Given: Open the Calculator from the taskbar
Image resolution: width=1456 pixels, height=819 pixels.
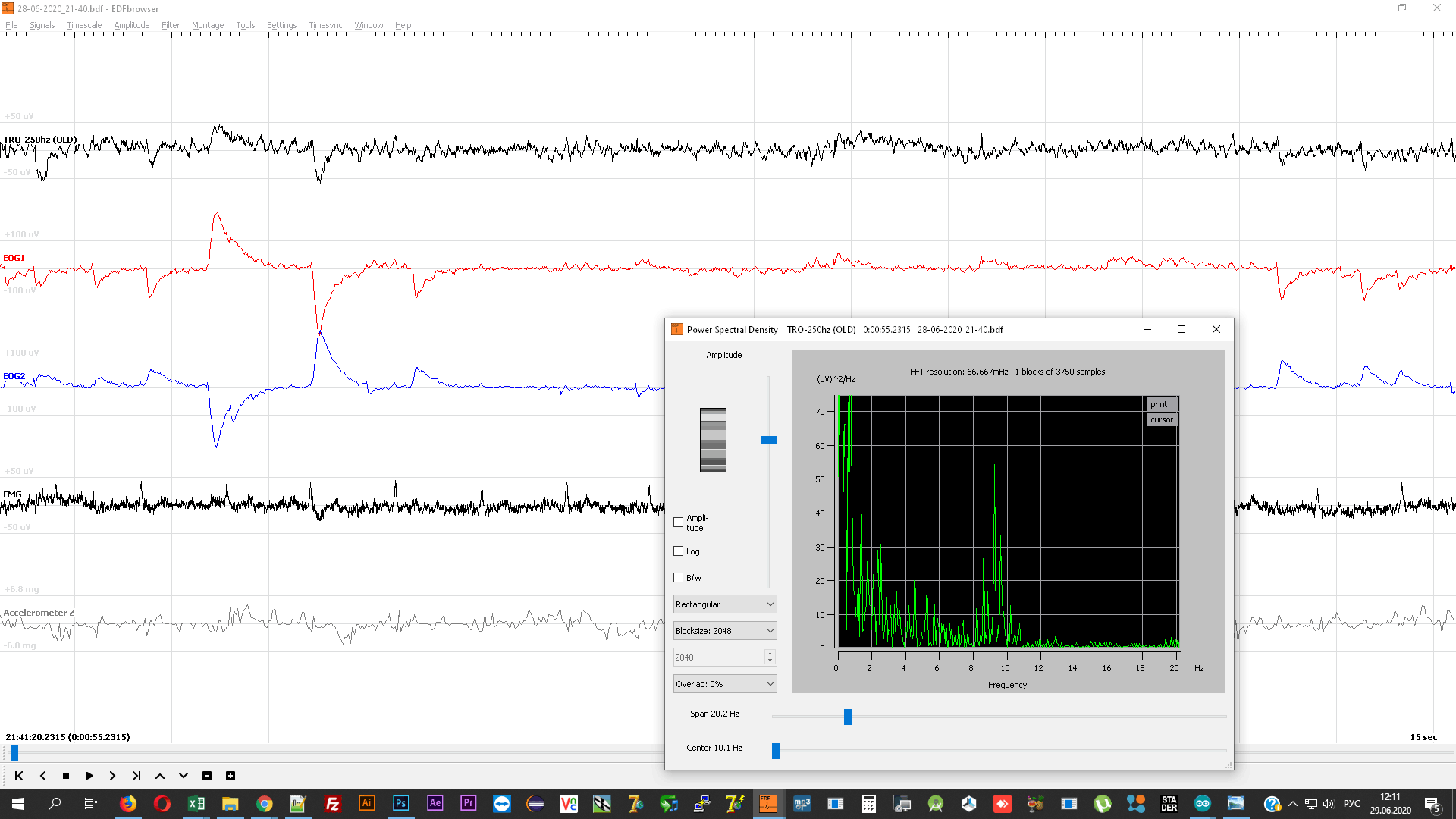Looking at the screenshot, I should coord(869,804).
